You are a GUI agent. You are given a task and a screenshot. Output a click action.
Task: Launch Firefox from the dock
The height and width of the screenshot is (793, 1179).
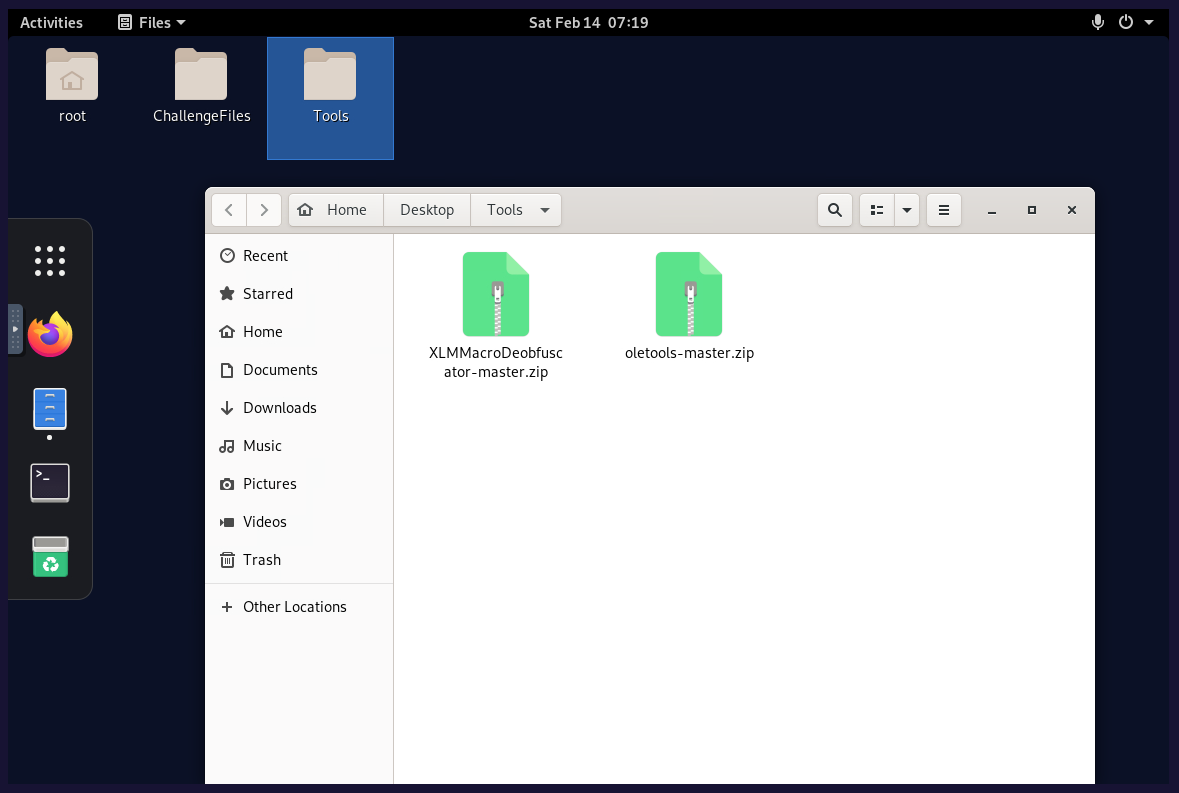(50, 334)
